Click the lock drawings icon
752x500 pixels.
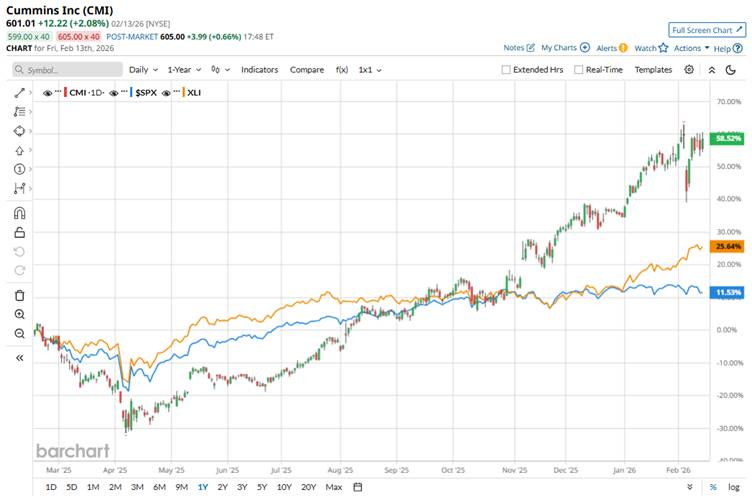[x=19, y=232]
